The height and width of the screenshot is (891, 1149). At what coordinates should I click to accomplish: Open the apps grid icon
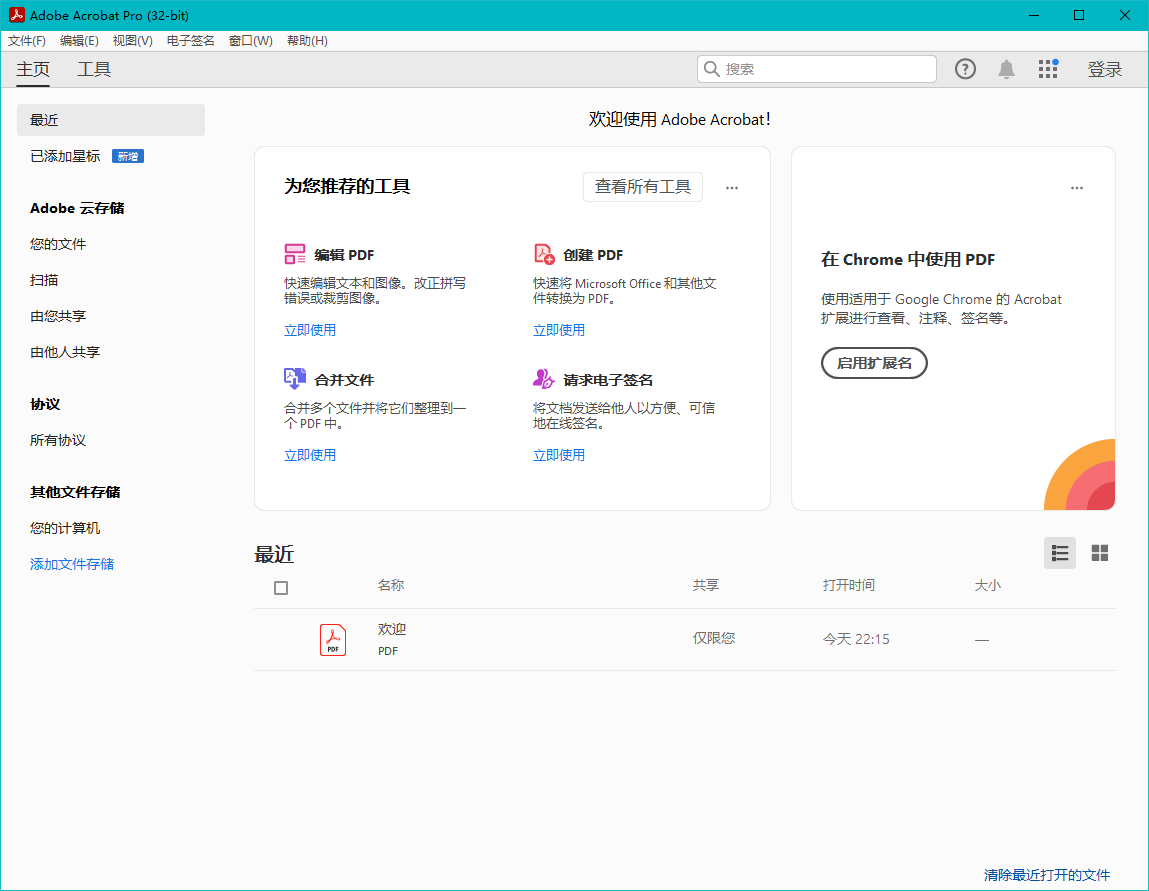click(x=1048, y=69)
